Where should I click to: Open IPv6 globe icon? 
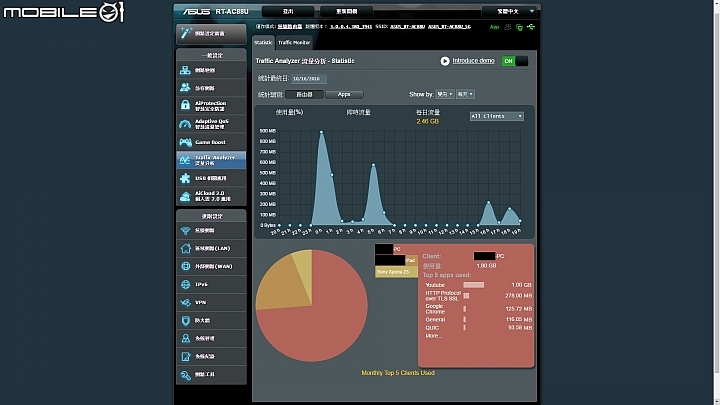pyautogui.click(x=186, y=285)
